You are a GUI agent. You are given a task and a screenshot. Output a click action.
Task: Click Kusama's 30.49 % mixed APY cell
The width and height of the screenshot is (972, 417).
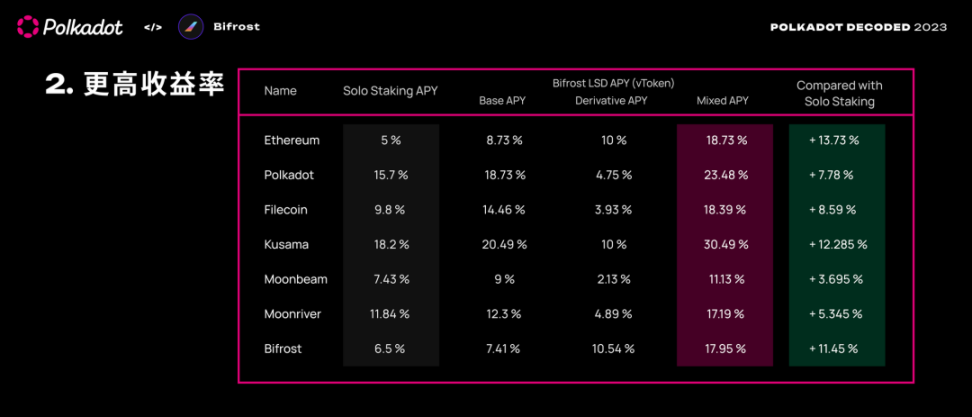click(x=727, y=244)
